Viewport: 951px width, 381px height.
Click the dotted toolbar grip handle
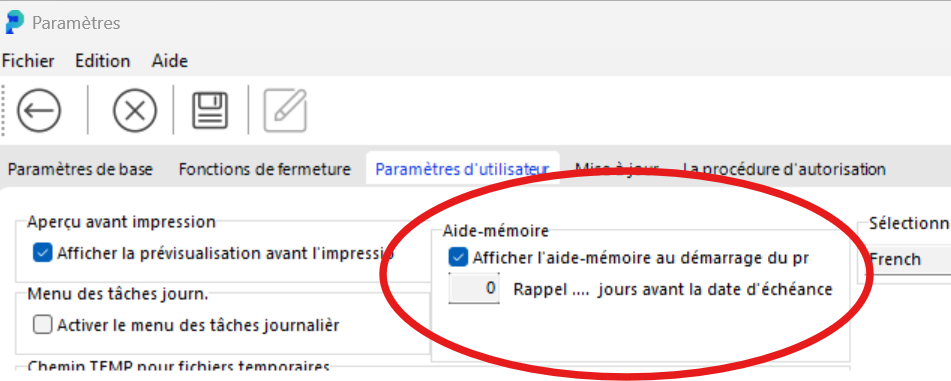[5, 110]
